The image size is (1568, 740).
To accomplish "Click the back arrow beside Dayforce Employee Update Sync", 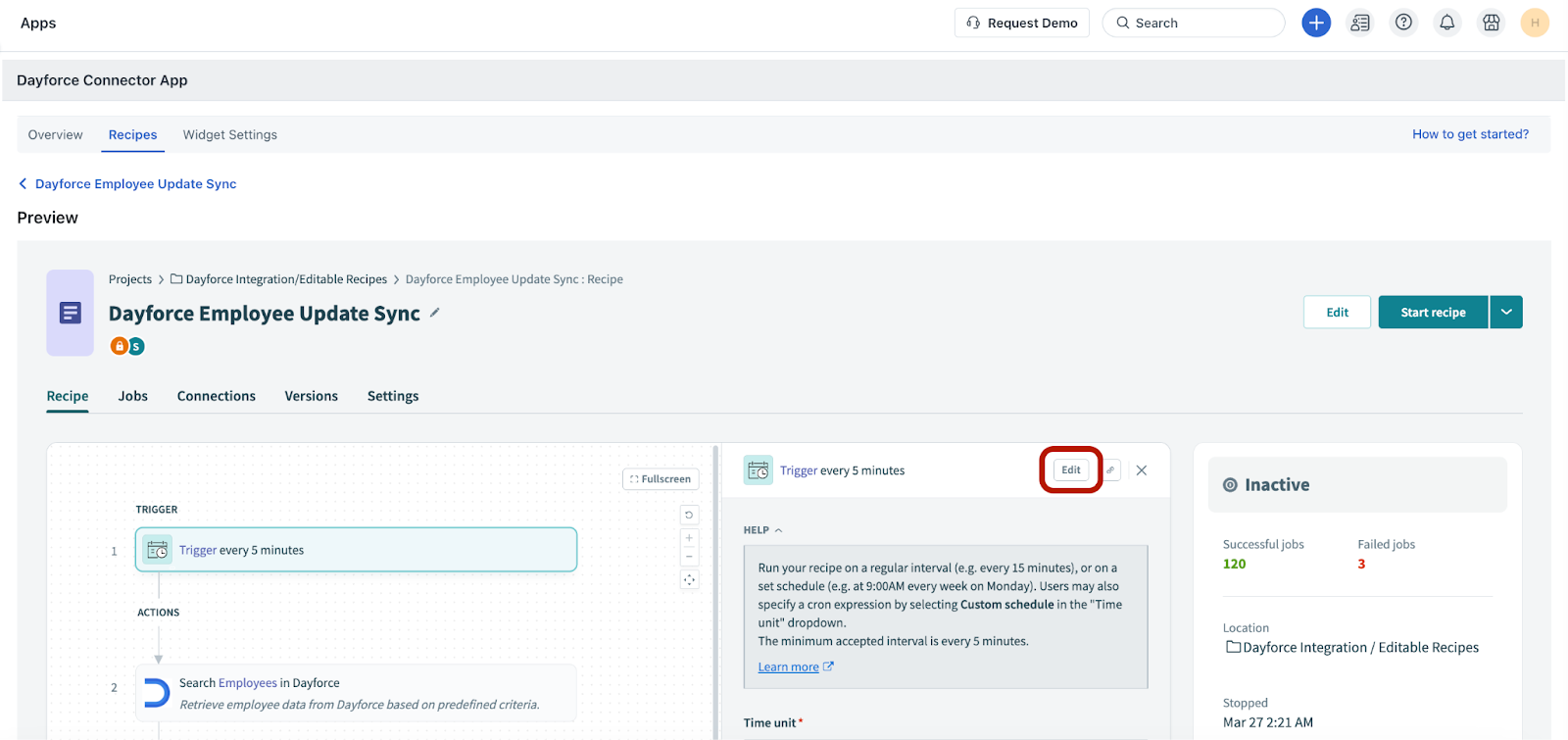I will [24, 183].
